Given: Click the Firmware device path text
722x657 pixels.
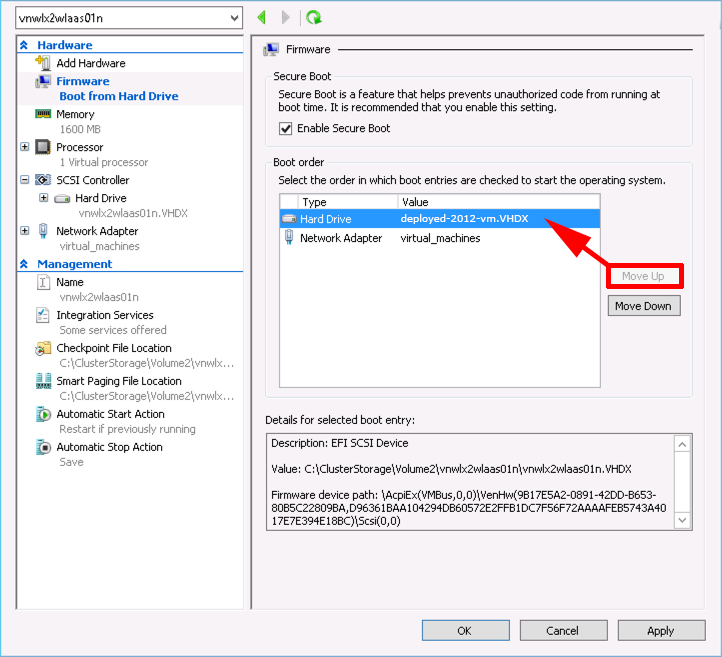Looking at the screenshot, I should coord(468,508).
